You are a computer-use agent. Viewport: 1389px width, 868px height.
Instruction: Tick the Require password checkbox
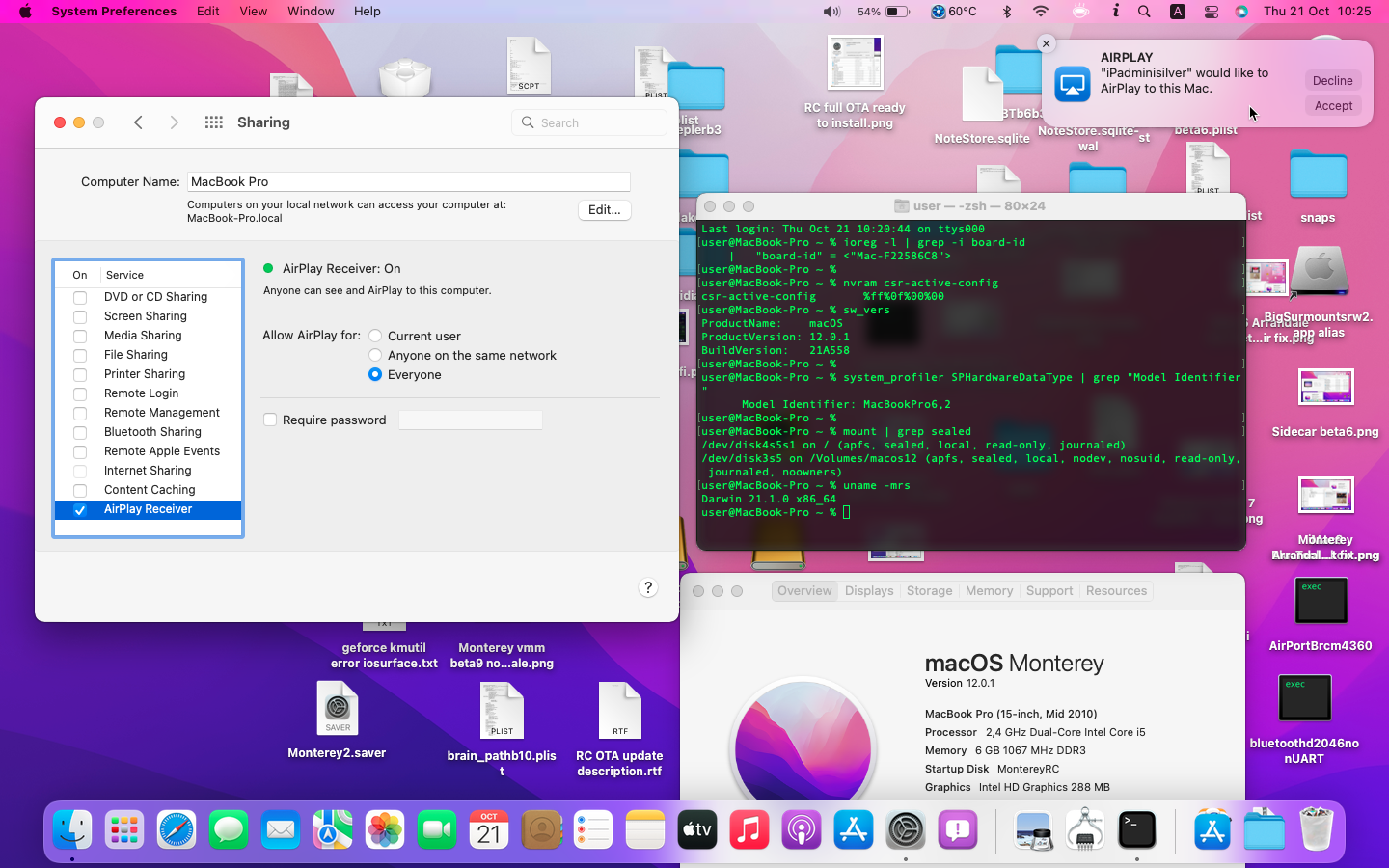(x=270, y=420)
